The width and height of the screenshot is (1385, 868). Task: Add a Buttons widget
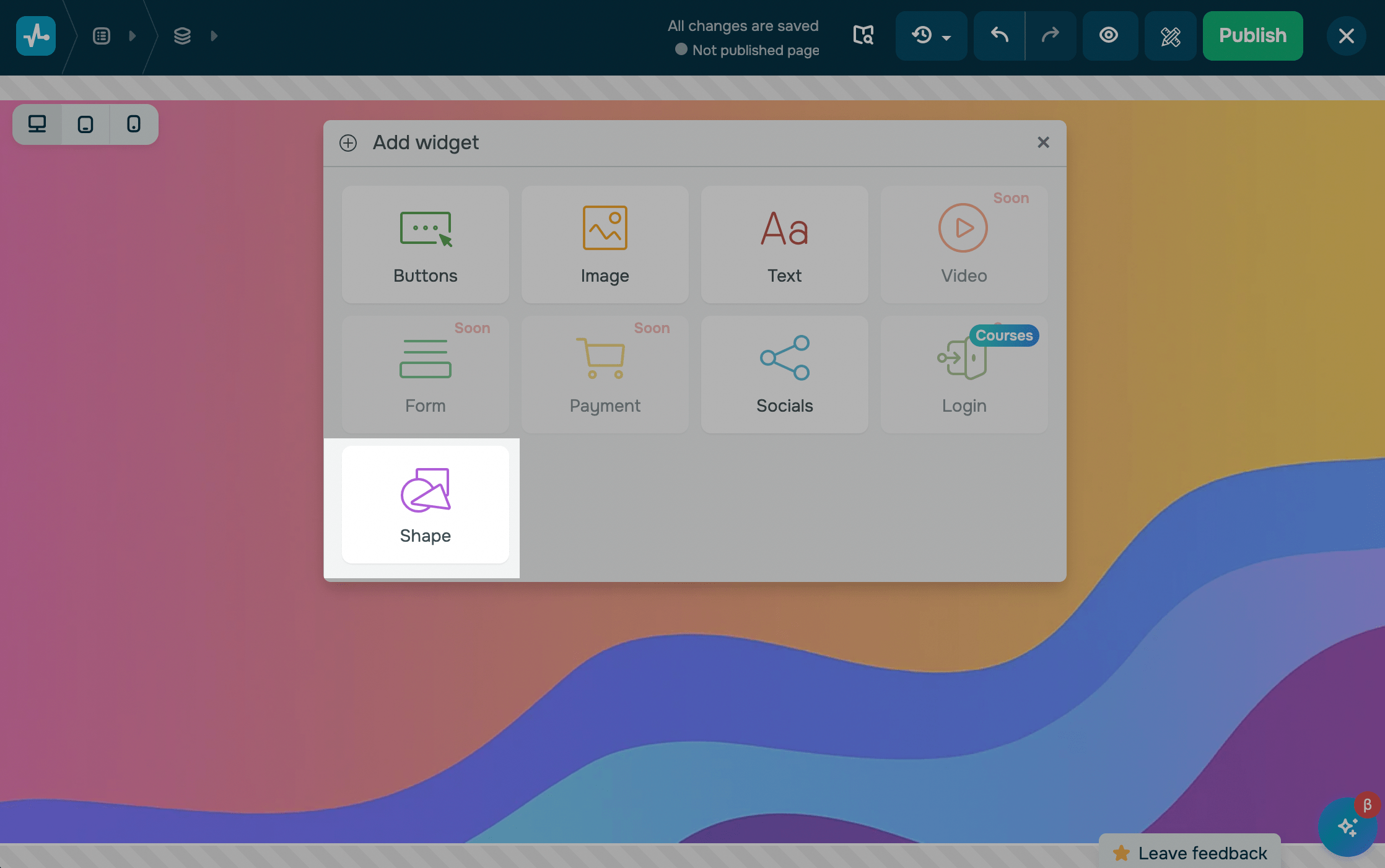click(425, 244)
